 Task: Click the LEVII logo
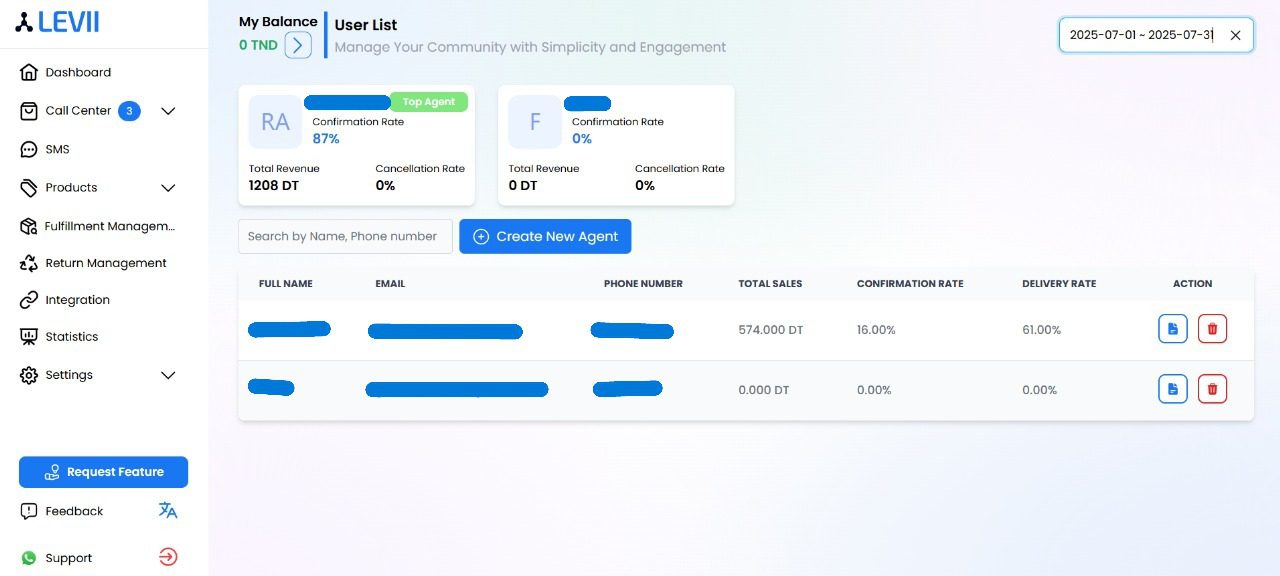click(x=57, y=22)
